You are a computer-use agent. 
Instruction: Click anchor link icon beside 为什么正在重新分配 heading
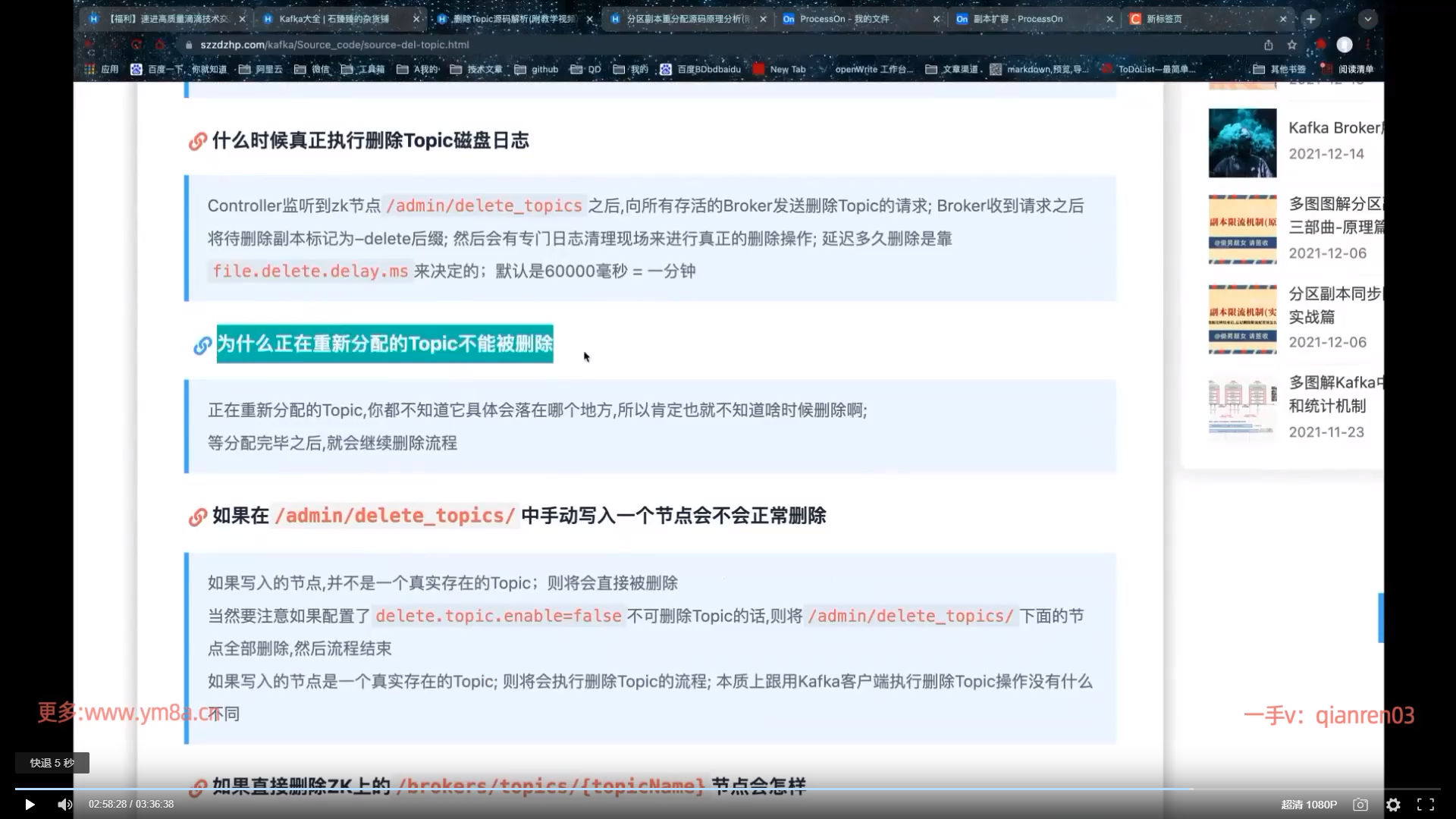pos(202,345)
